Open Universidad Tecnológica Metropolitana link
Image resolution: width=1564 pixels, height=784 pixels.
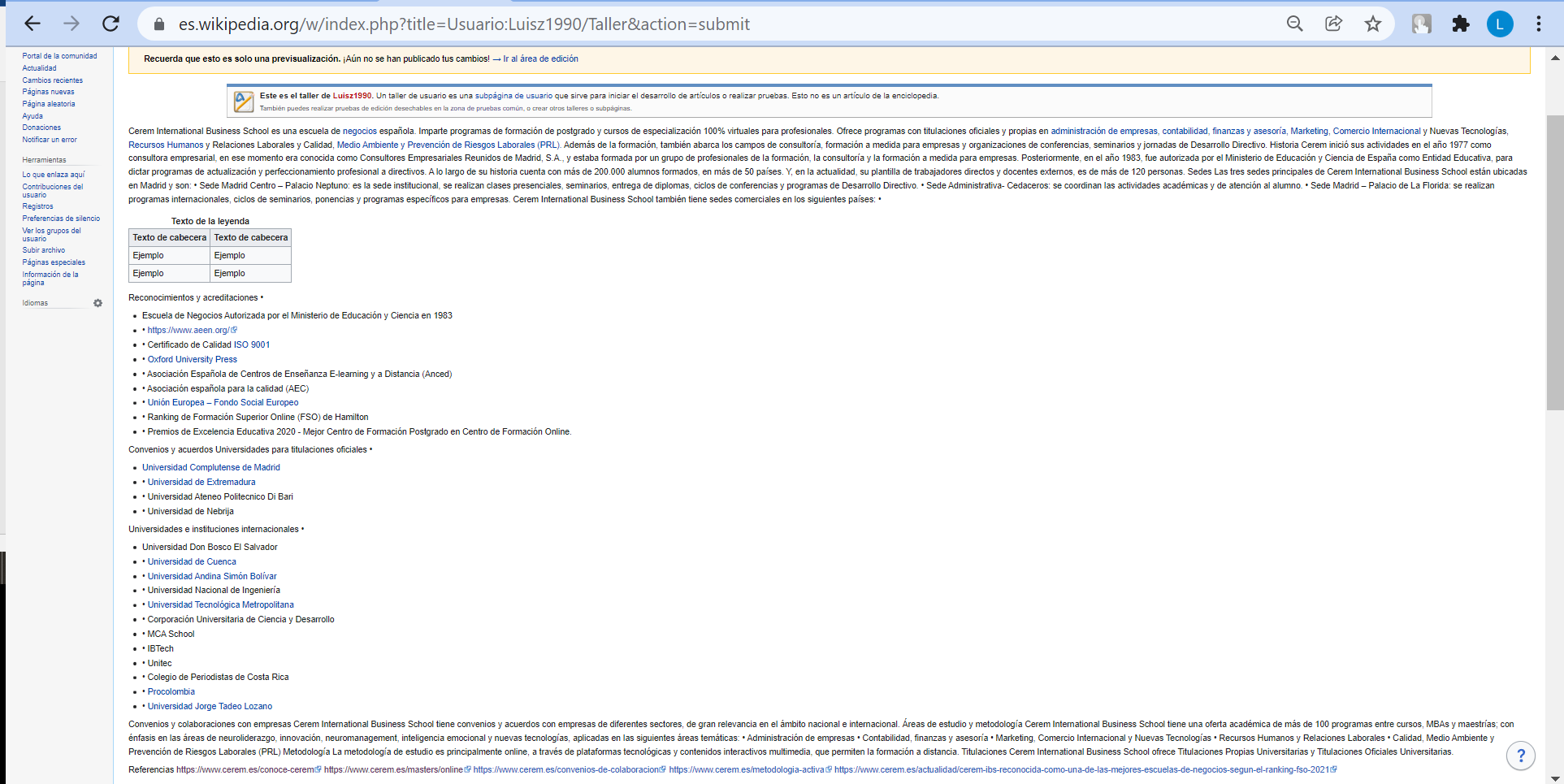221,604
